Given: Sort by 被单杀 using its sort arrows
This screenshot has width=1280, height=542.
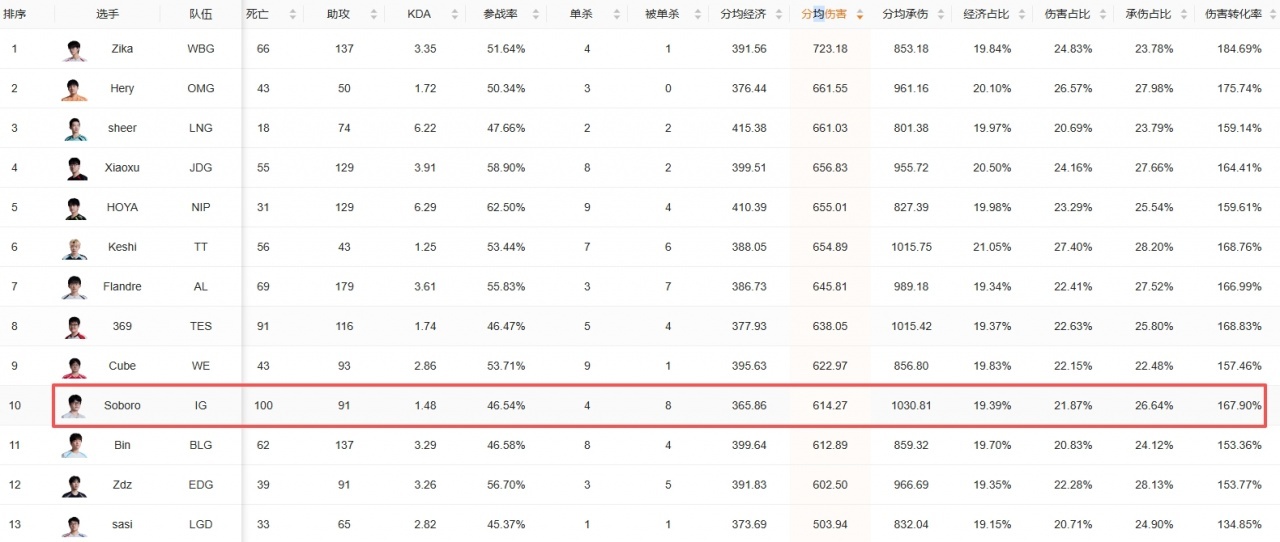Looking at the screenshot, I should 698,15.
